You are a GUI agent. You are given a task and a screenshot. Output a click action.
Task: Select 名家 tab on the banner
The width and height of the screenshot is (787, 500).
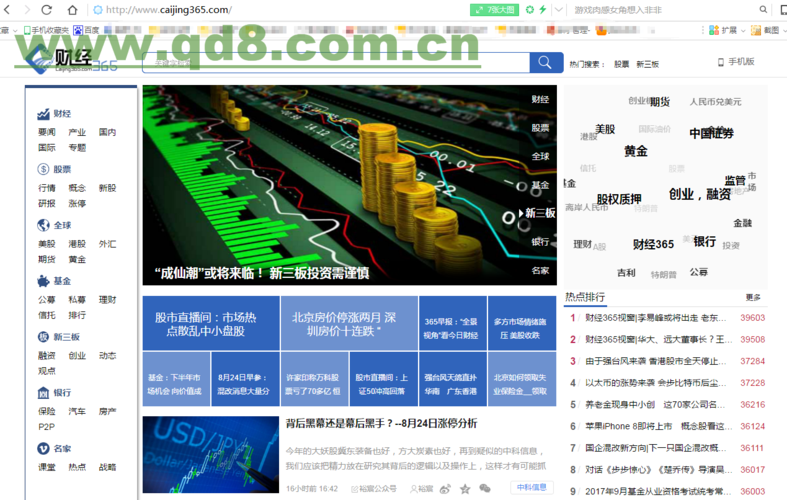point(541,271)
